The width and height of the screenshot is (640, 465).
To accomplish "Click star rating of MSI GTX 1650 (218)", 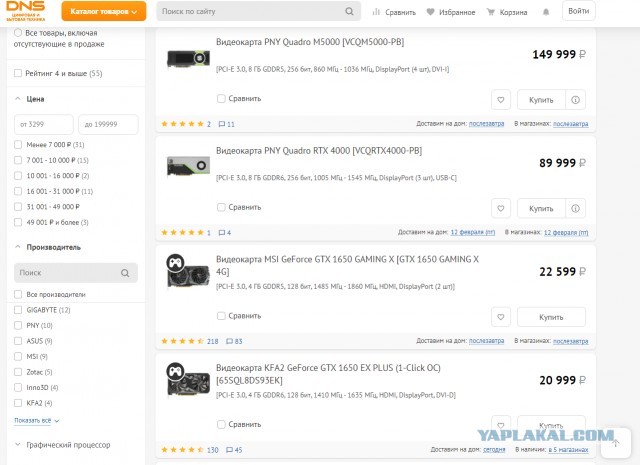I will point(182,341).
